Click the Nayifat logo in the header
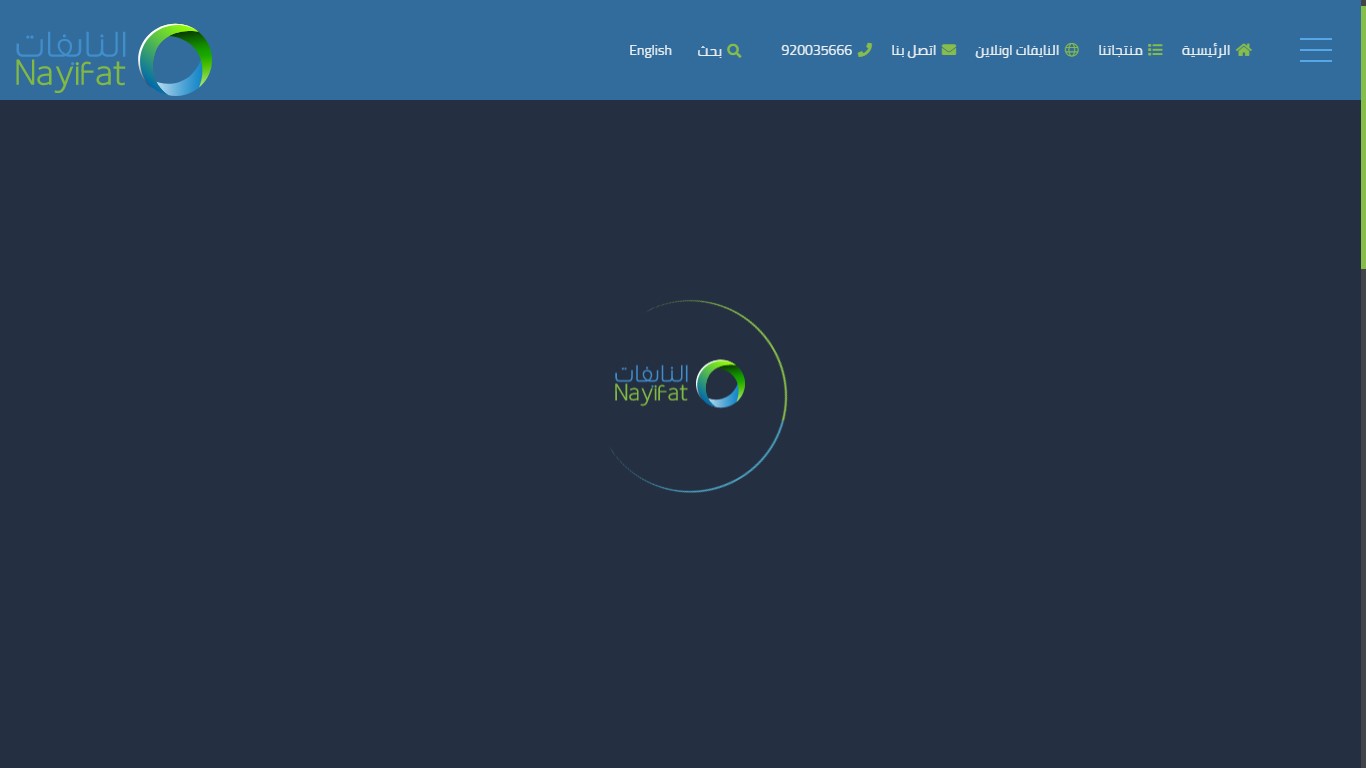 coord(114,60)
